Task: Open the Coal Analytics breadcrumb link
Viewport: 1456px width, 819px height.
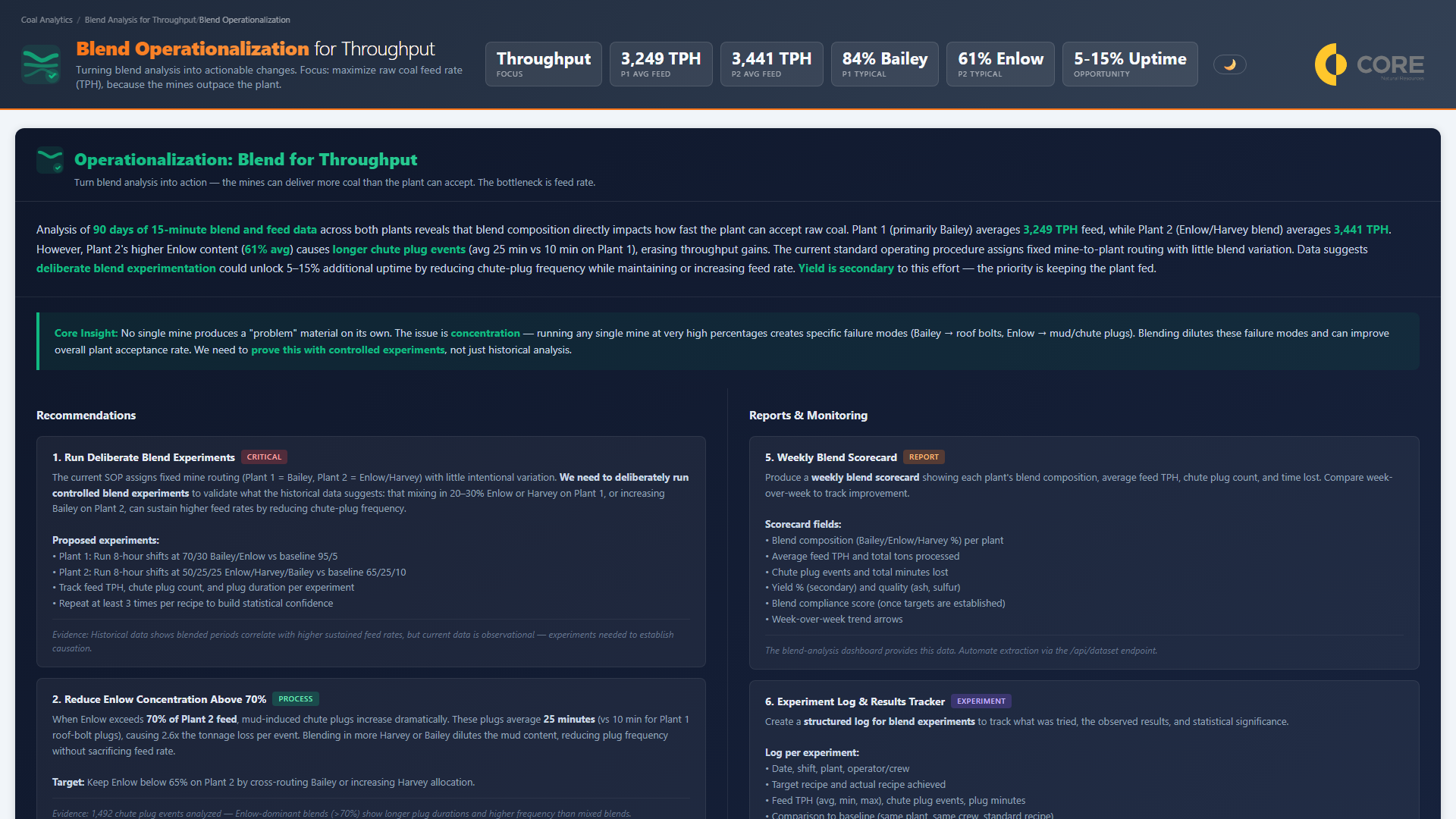Action: coord(46,20)
